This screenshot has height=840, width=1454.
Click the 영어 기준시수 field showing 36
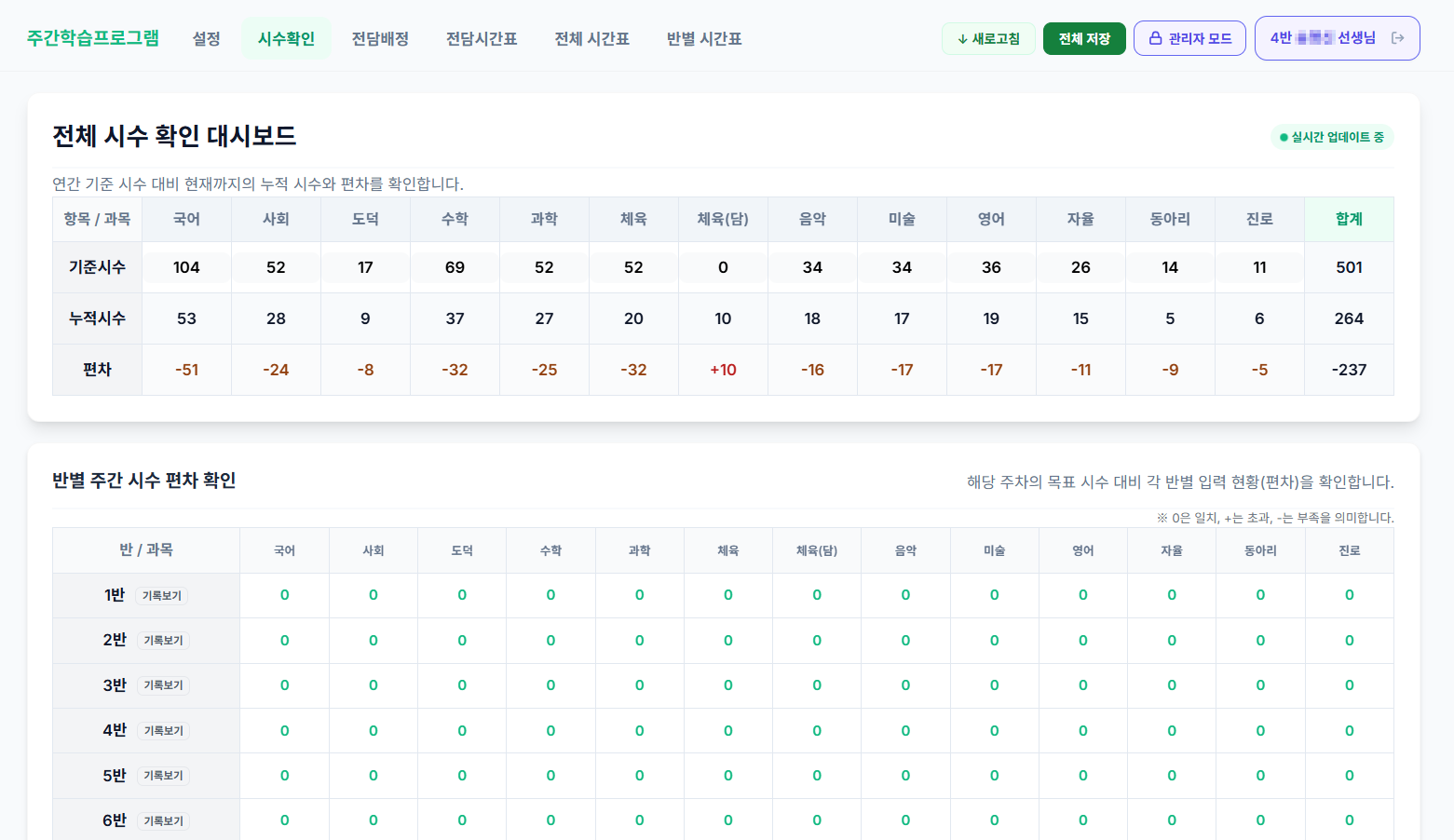(991, 267)
